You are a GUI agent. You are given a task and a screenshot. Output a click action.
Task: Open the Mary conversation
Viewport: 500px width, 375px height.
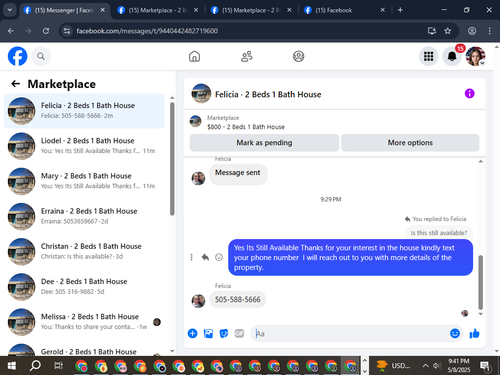[x=84, y=181]
